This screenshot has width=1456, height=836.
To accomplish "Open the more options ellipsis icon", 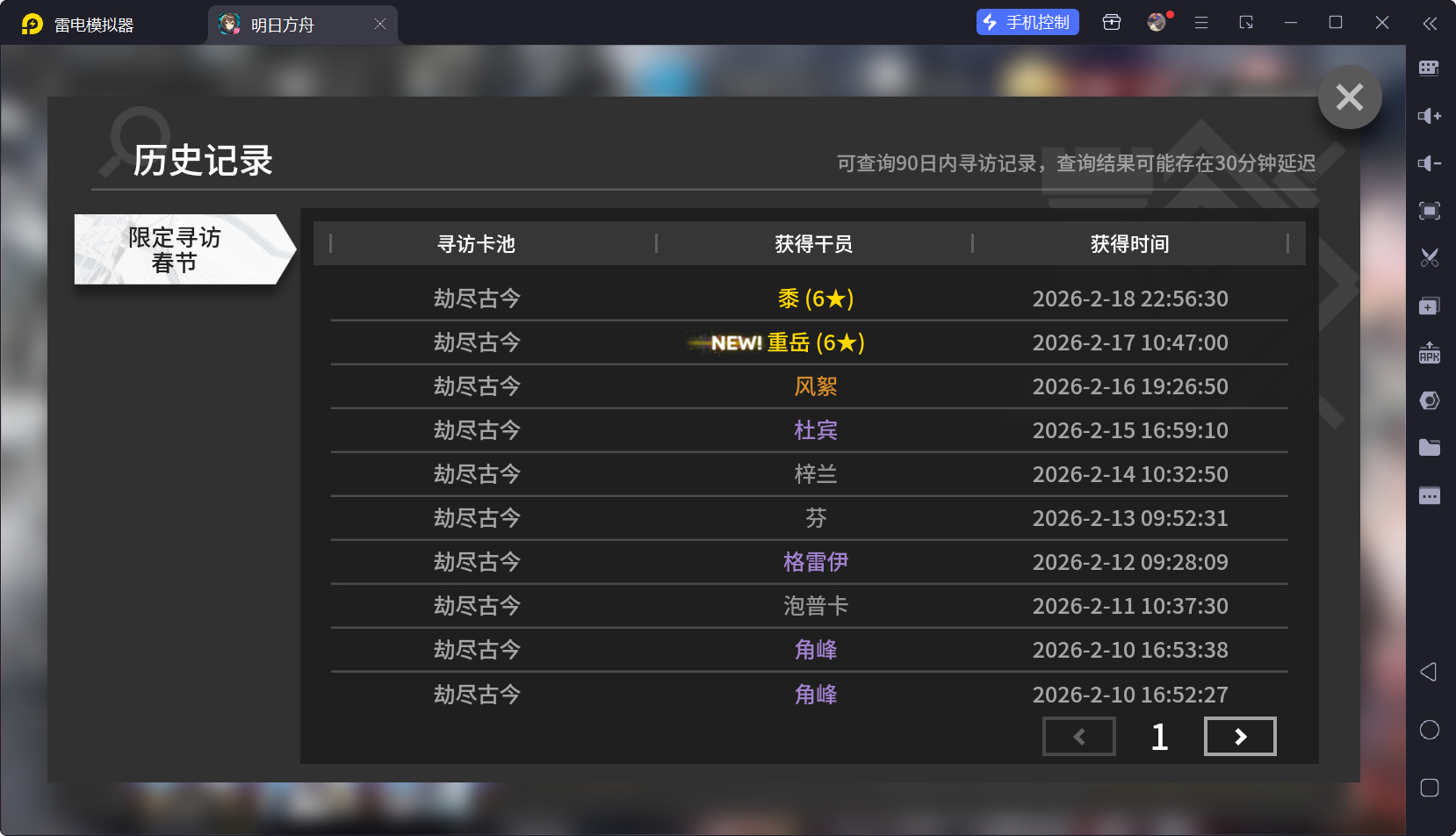I will click(x=1429, y=496).
